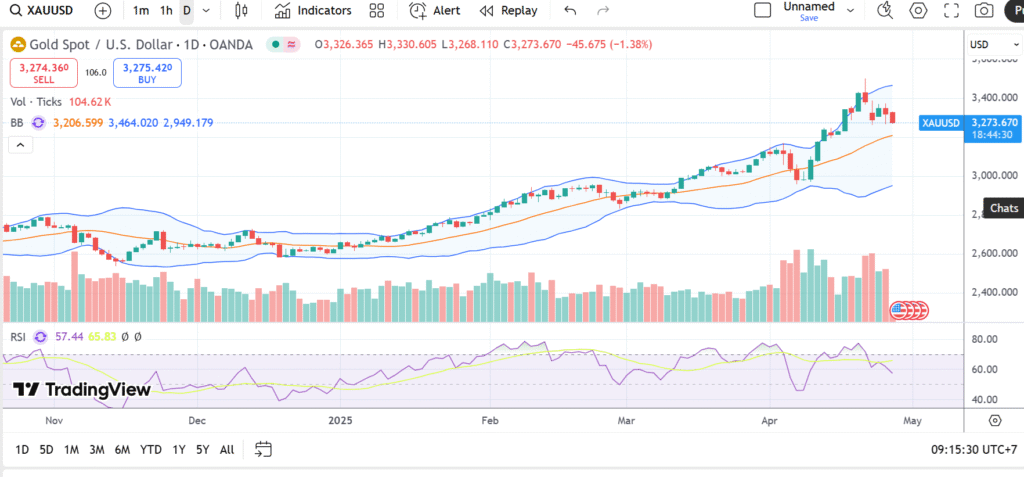
Task: Switch to the 1h interval
Action: tap(166, 11)
